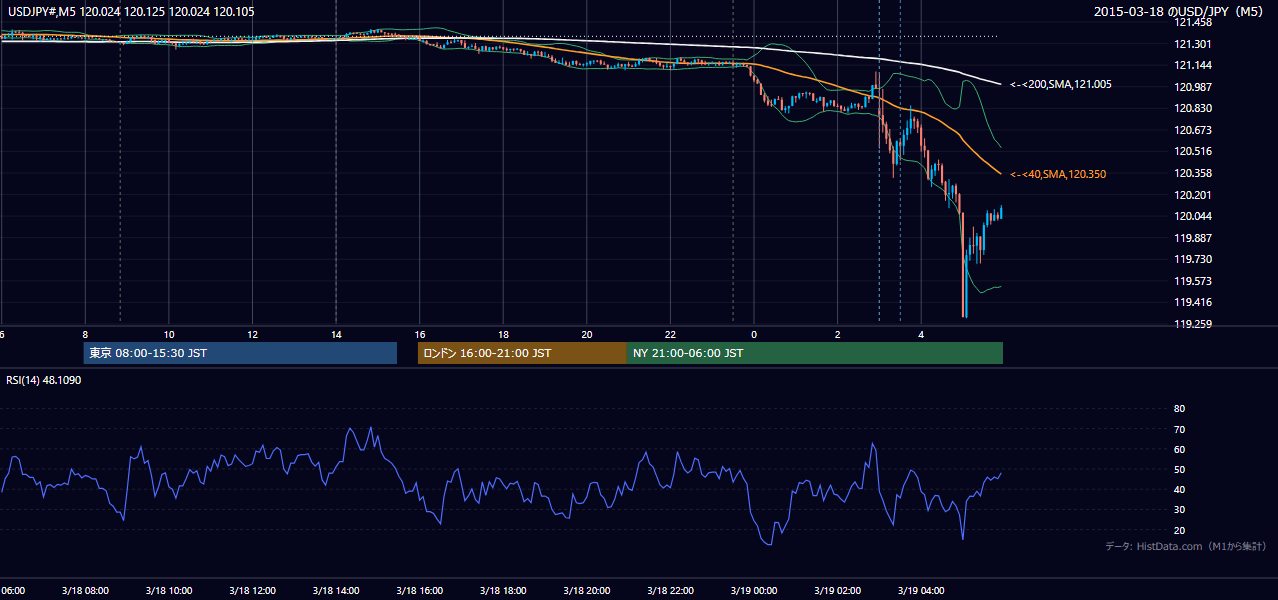Click price axis value 120.673
1278x600 pixels.
coord(1192,130)
